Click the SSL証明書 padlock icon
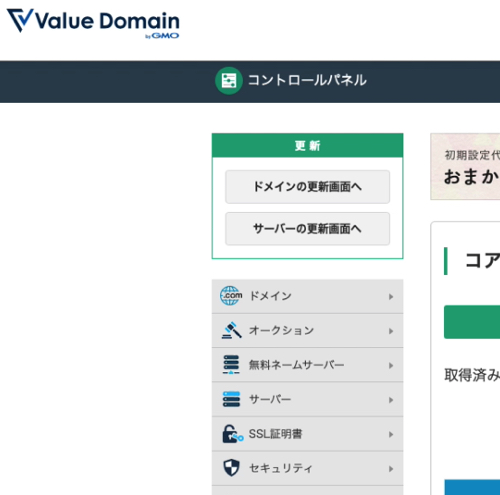The height and width of the screenshot is (495, 500). (x=232, y=434)
